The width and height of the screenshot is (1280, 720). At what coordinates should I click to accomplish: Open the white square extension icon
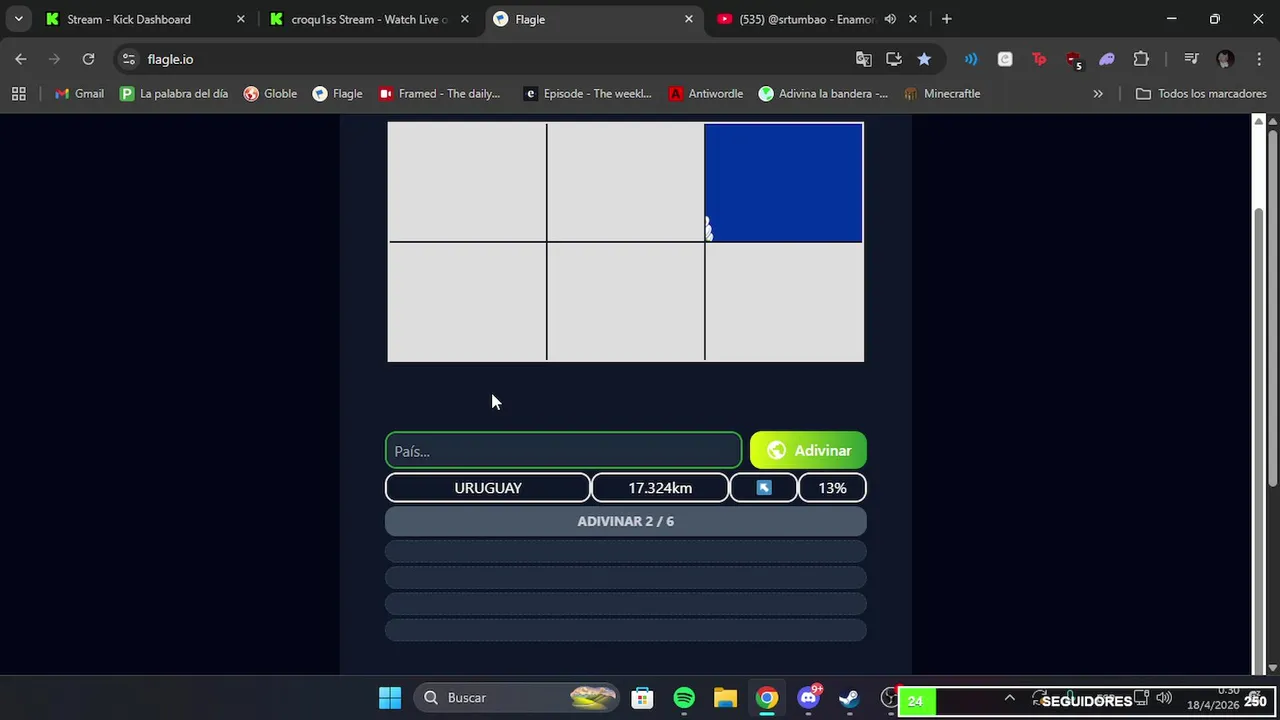point(1005,59)
